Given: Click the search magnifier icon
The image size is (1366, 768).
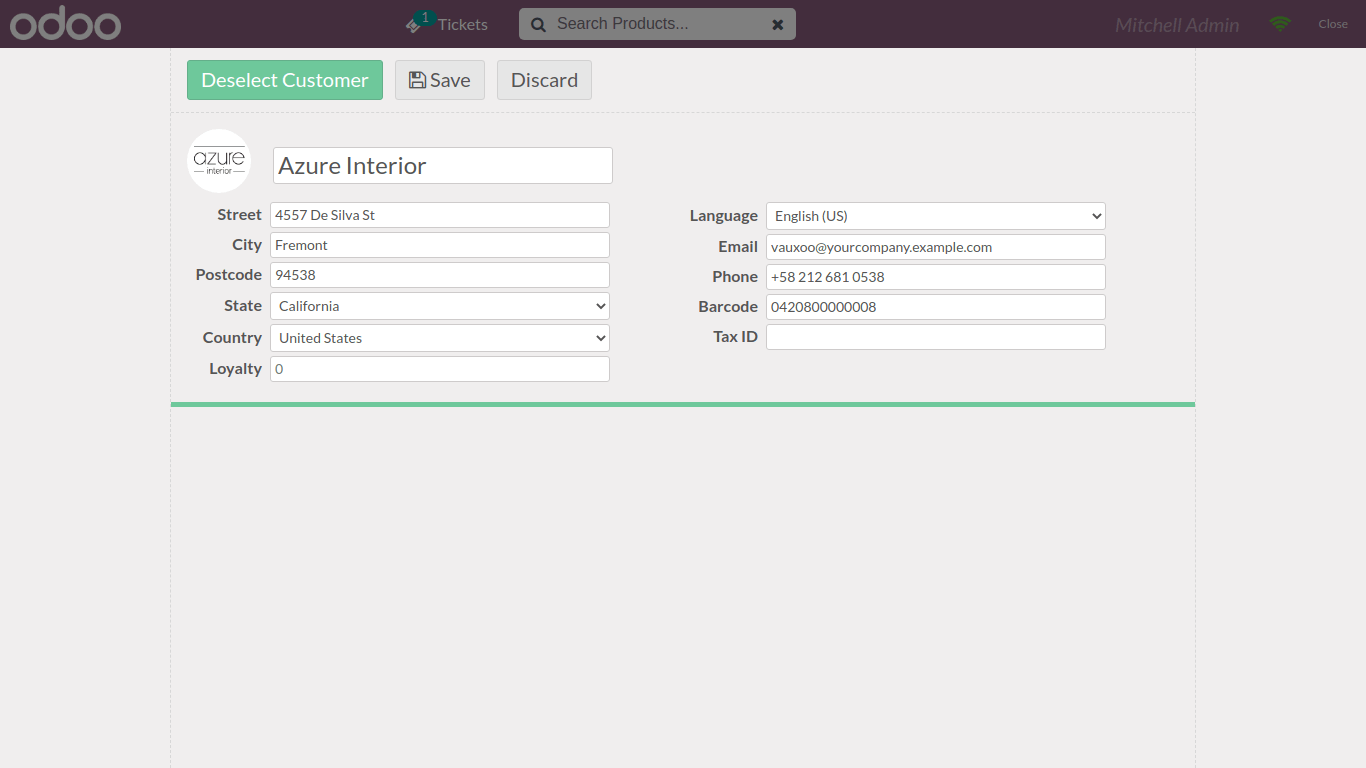Looking at the screenshot, I should pos(538,24).
